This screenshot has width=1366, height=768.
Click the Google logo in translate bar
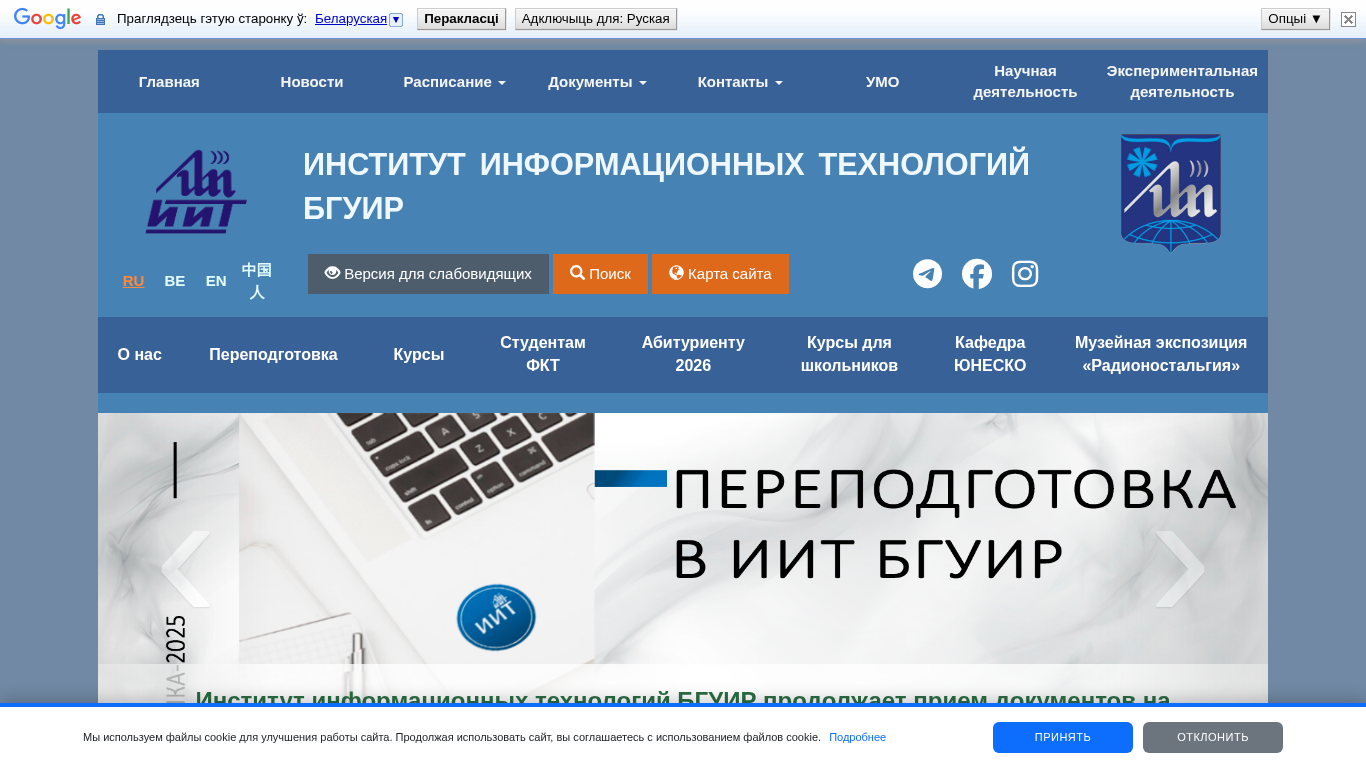click(x=47, y=18)
